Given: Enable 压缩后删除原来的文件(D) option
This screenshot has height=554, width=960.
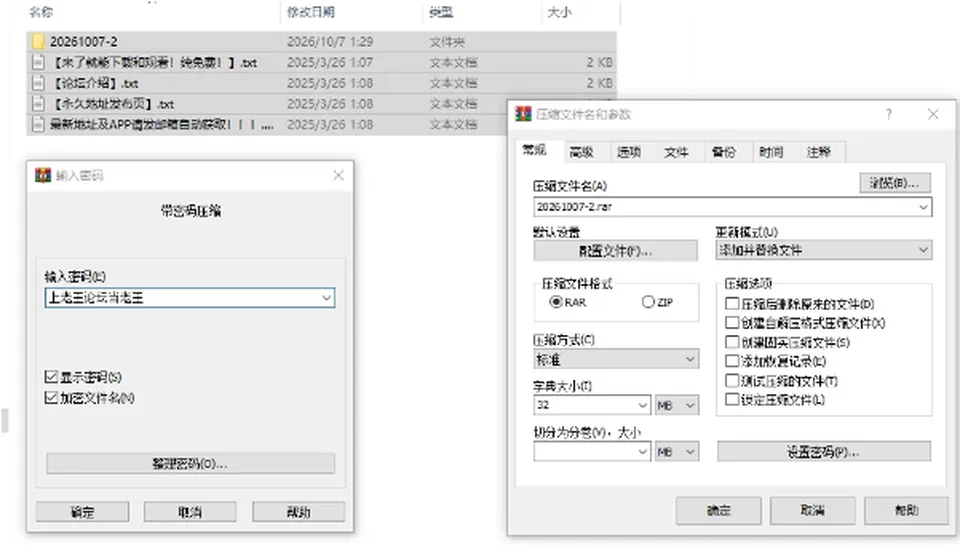Looking at the screenshot, I should (732, 304).
